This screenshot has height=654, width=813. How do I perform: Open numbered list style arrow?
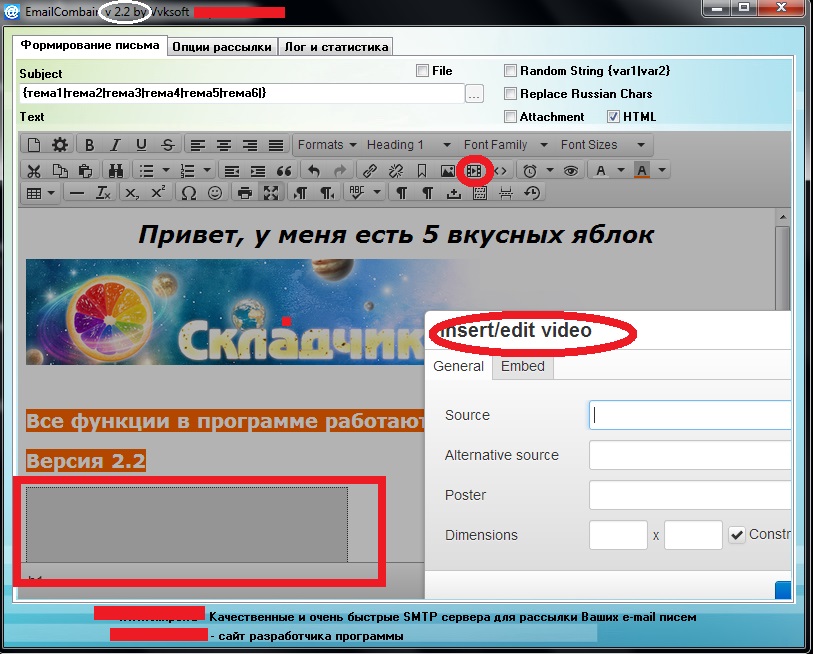click(x=207, y=170)
